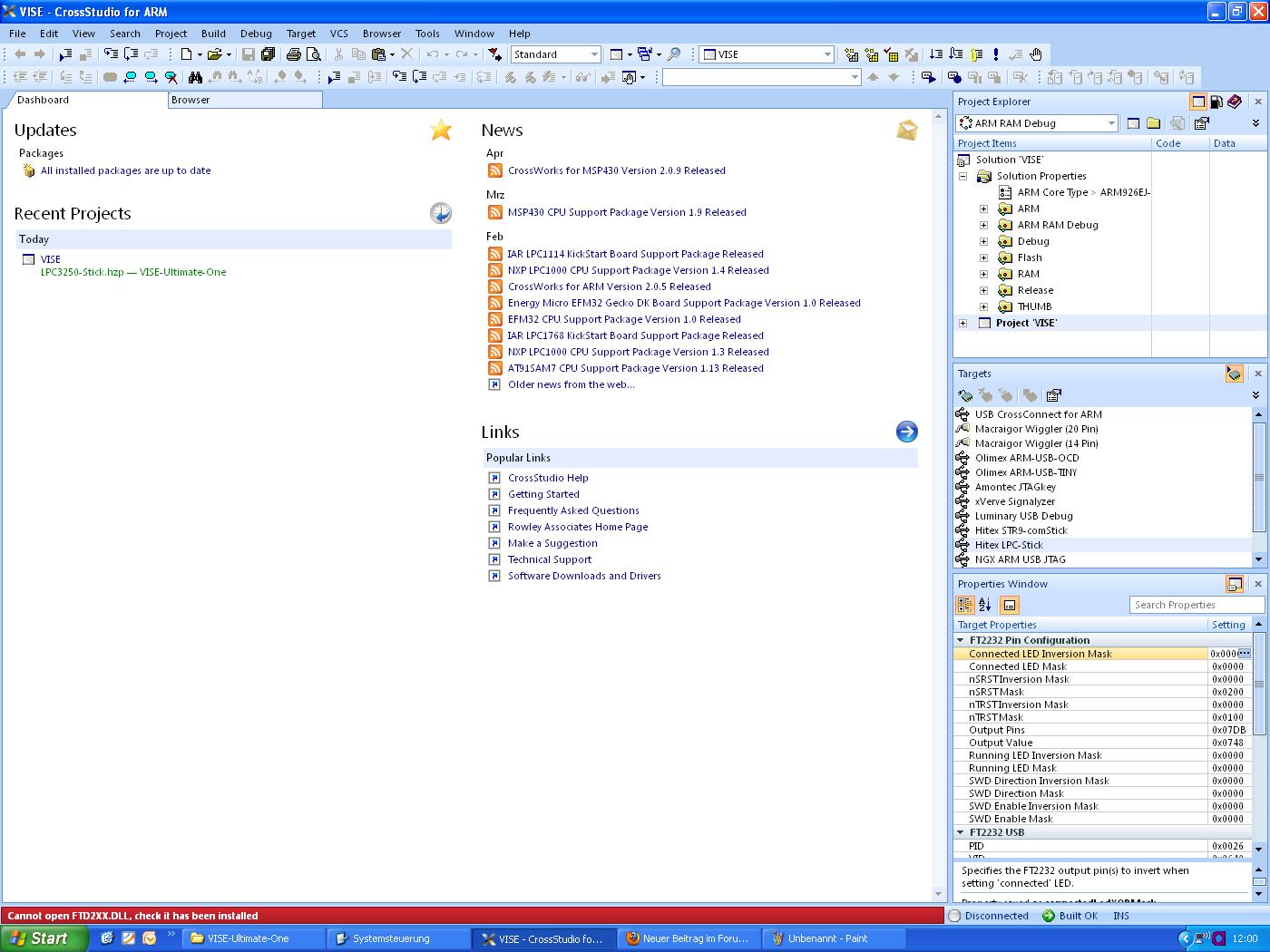Click the New File toolbar icon
Screen dimensions: 1270x952
tap(185, 54)
